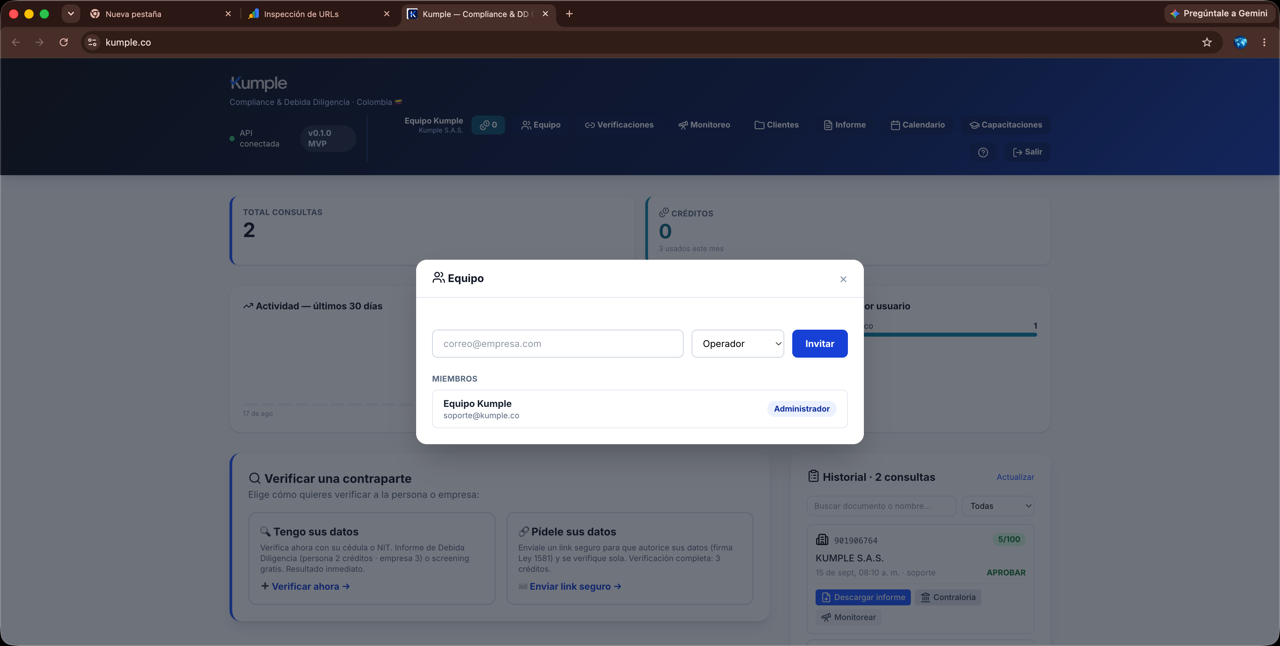Screen dimensions: 1280x646
Task: Open the Todas filter dropdown
Action: coord(1001,506)
